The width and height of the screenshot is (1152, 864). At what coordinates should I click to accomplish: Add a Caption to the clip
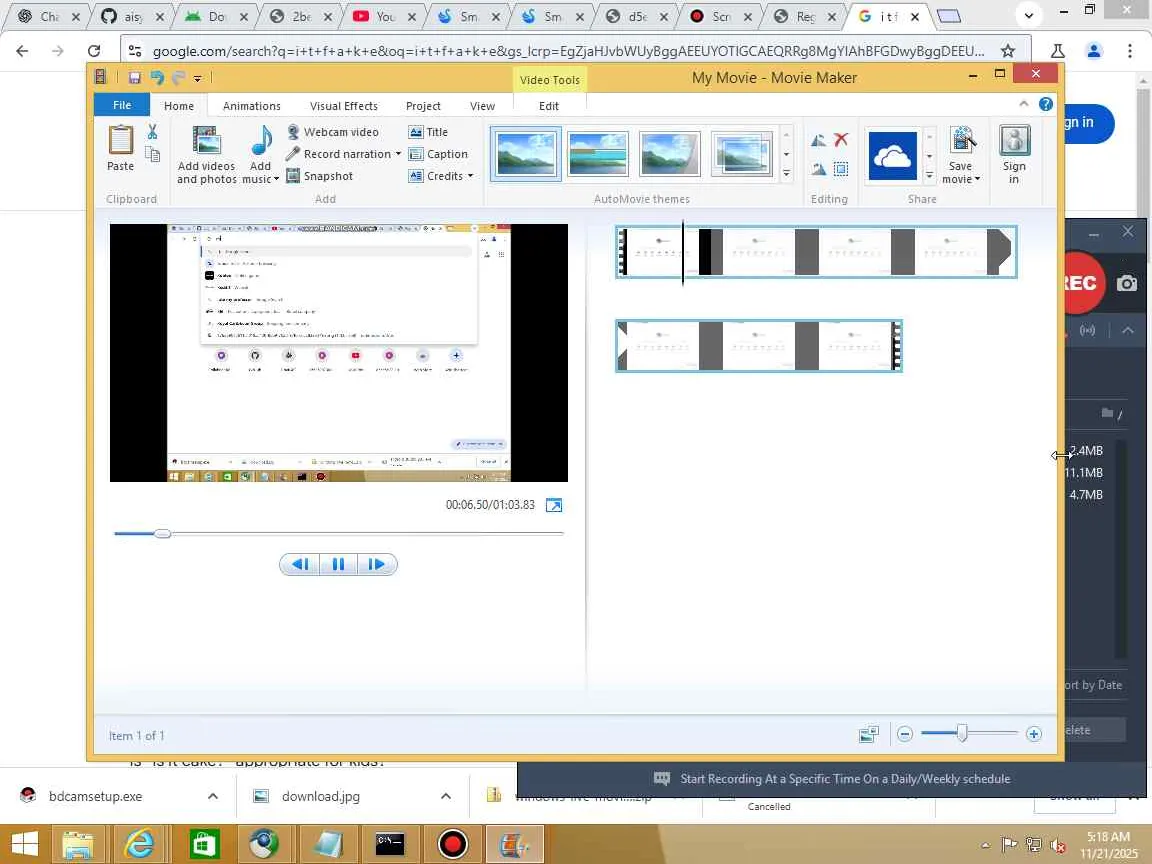438,154
